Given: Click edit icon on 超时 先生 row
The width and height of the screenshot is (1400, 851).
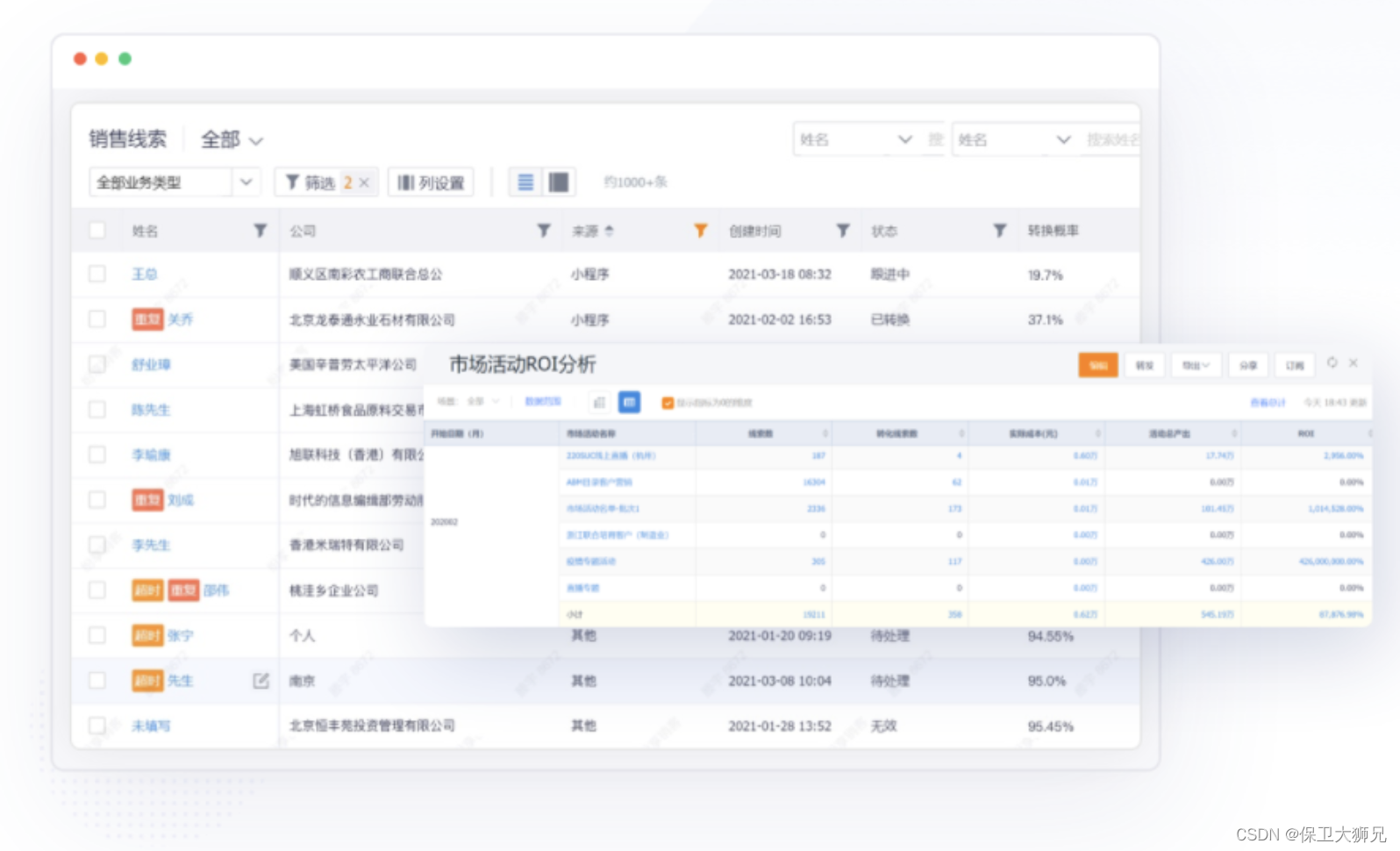Looking at the screenshot, I should [x=261, y=681].
